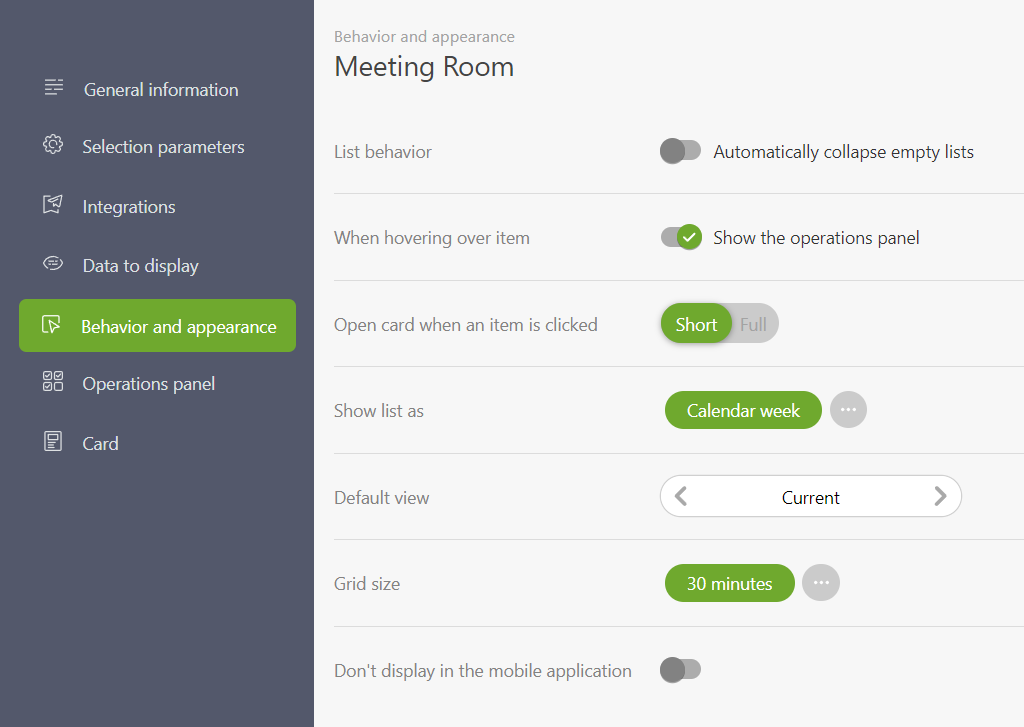Click the General information lines icon

tap(54, 87)
